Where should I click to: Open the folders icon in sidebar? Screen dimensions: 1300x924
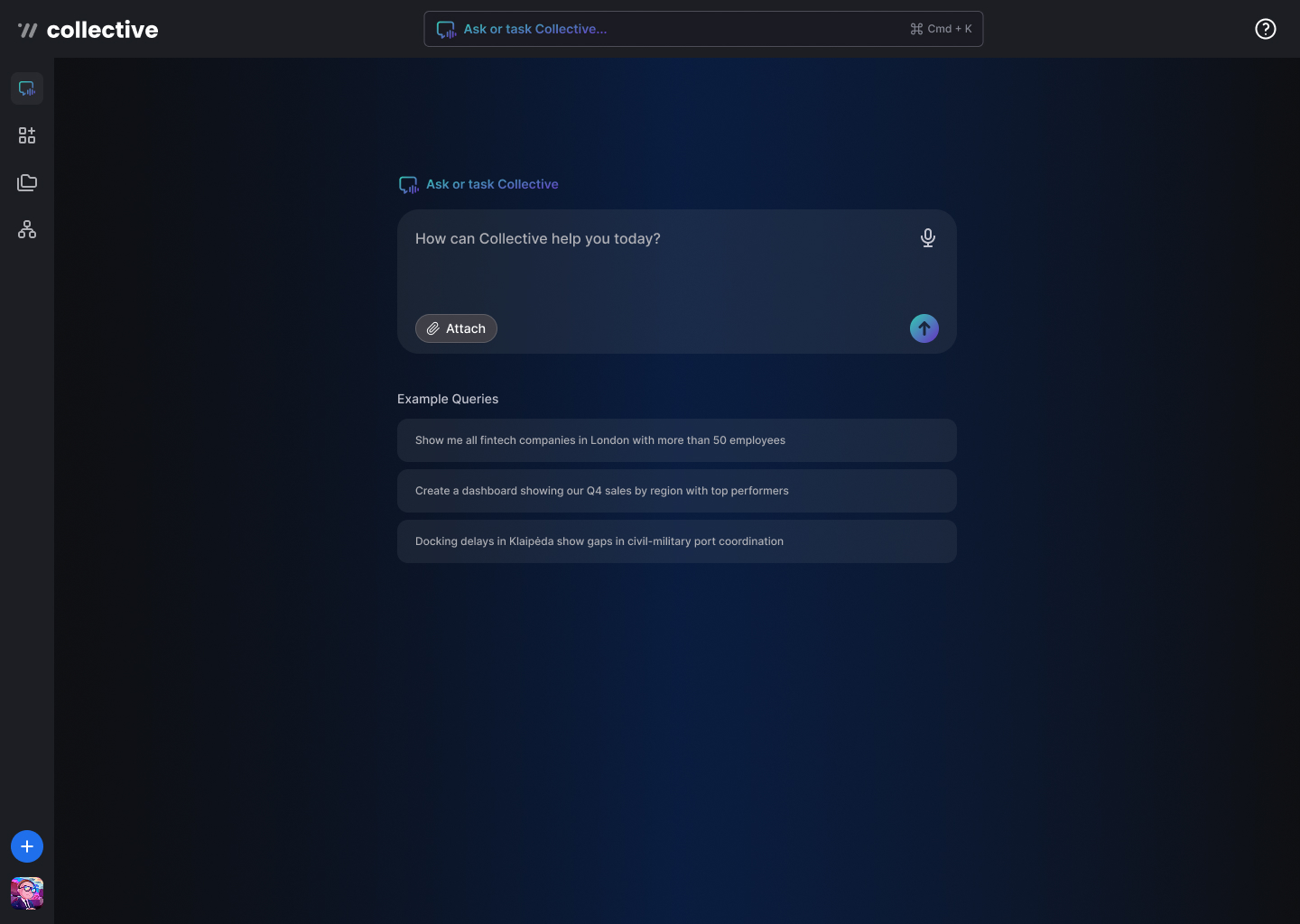[27, 182]
